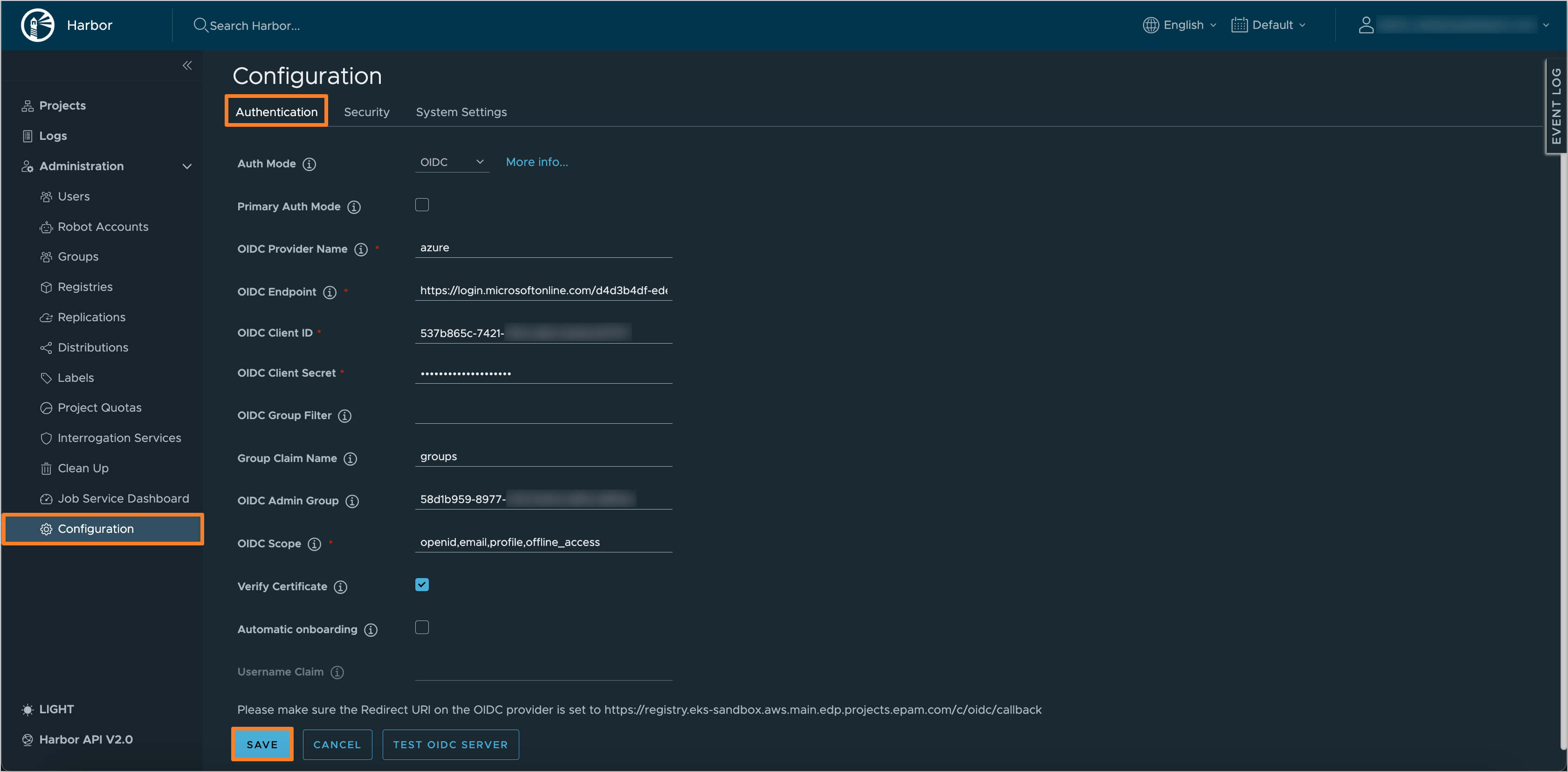
Task: Switch to the Security tab
Action: (366, 112)
